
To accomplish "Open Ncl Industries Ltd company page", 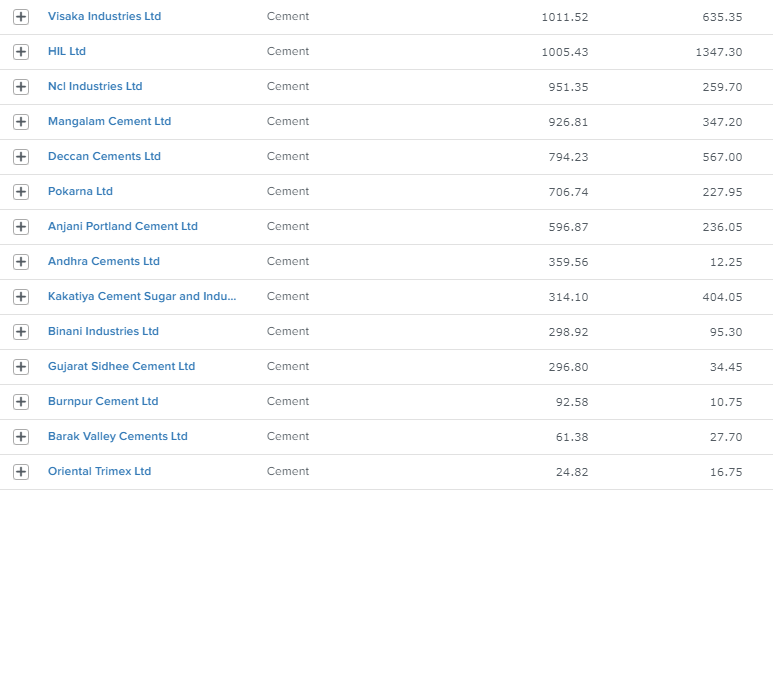I will pos(95,86).
